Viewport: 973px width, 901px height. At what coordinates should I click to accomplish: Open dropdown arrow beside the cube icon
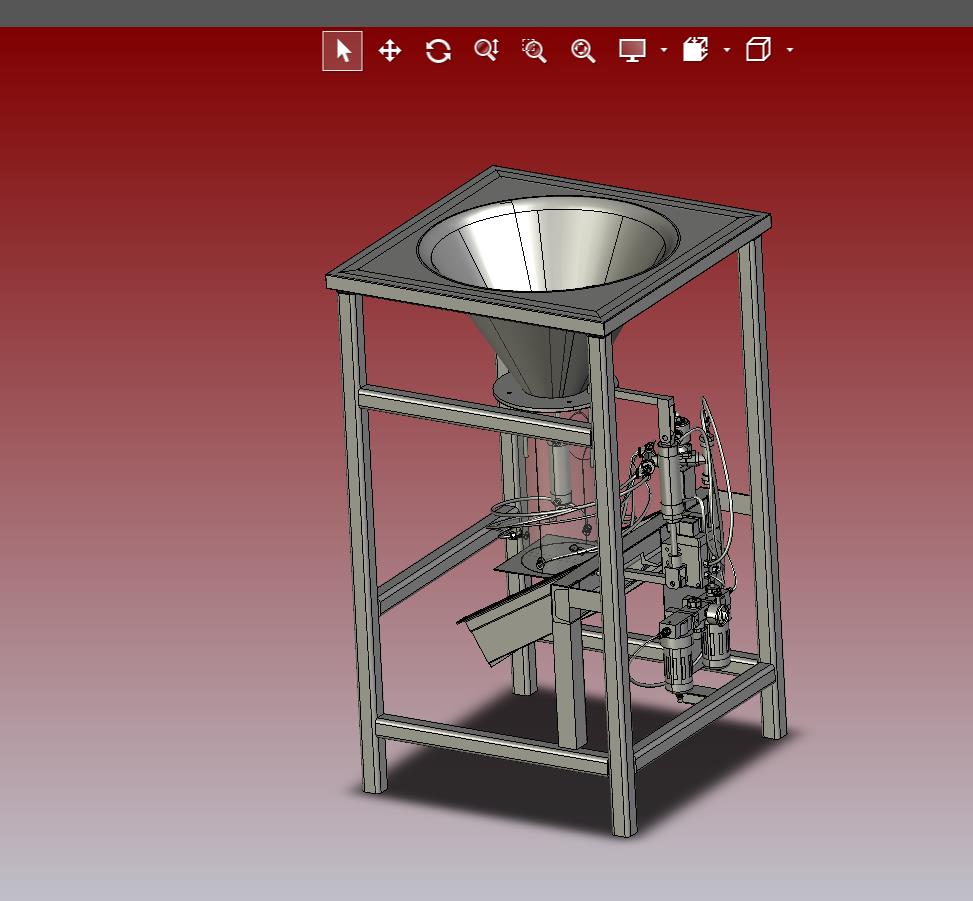(x=790, y=50)
